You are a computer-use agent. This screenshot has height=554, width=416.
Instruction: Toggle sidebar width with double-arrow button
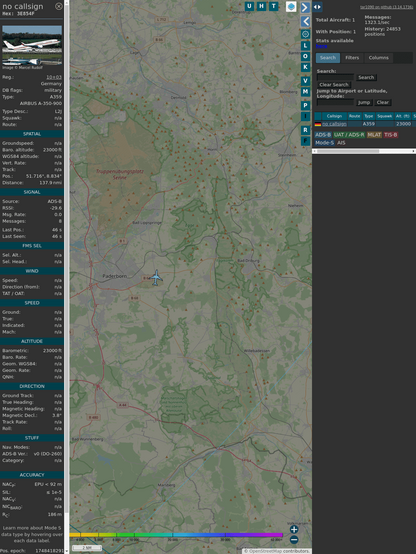tap(317, 7)
